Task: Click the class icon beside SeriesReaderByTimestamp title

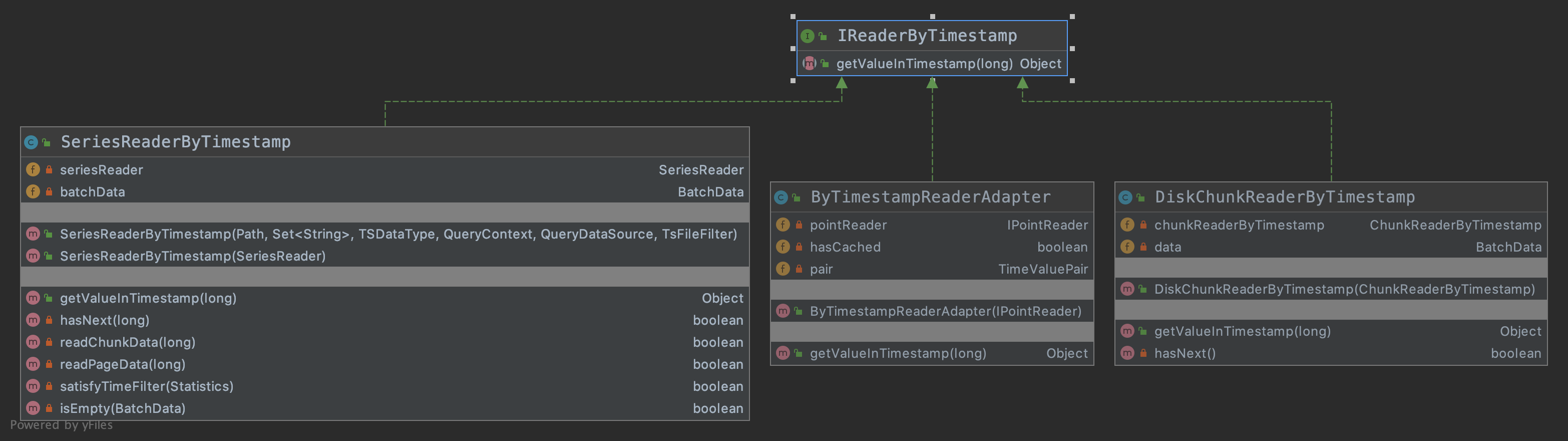Action: pyautogui.click(x=31, y=142)
